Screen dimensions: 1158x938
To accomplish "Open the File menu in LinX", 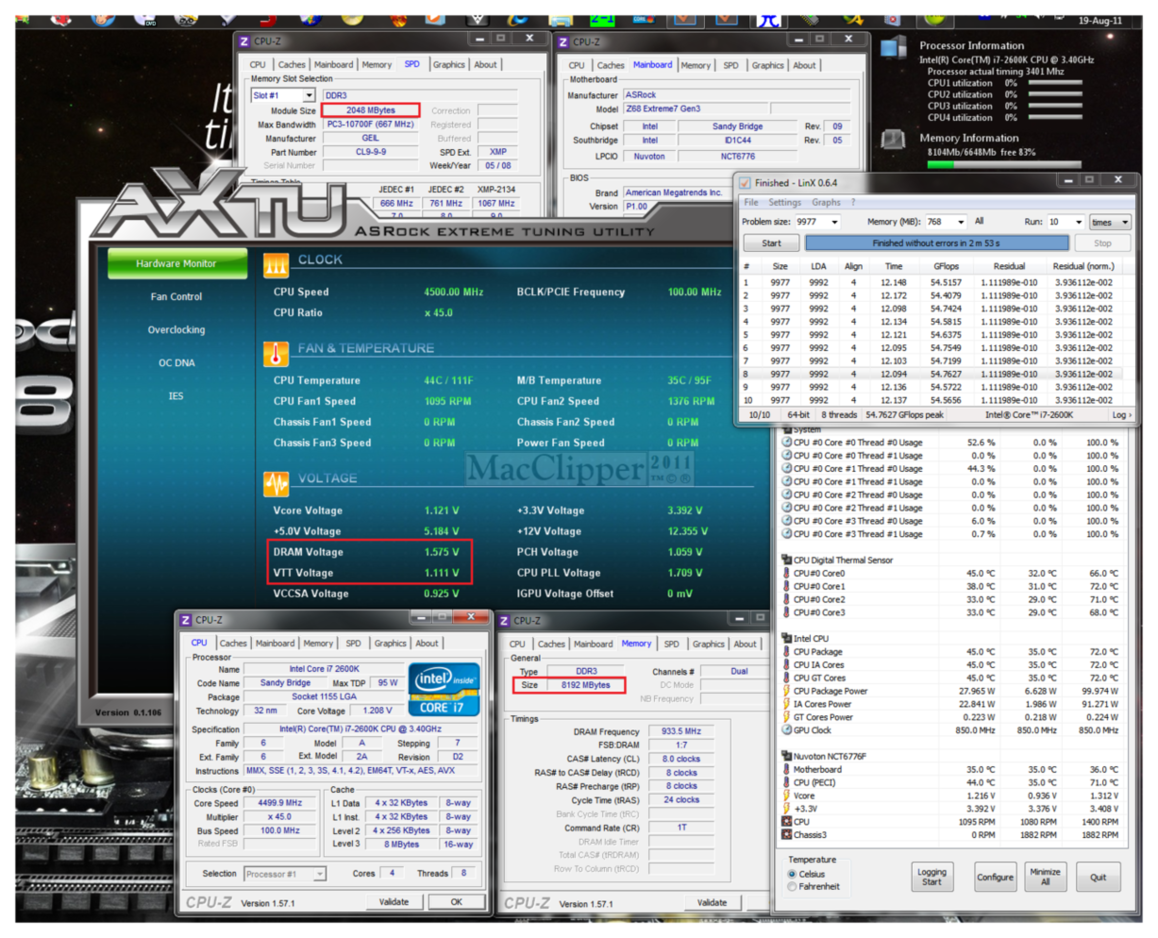I will [x=751, y=202].
